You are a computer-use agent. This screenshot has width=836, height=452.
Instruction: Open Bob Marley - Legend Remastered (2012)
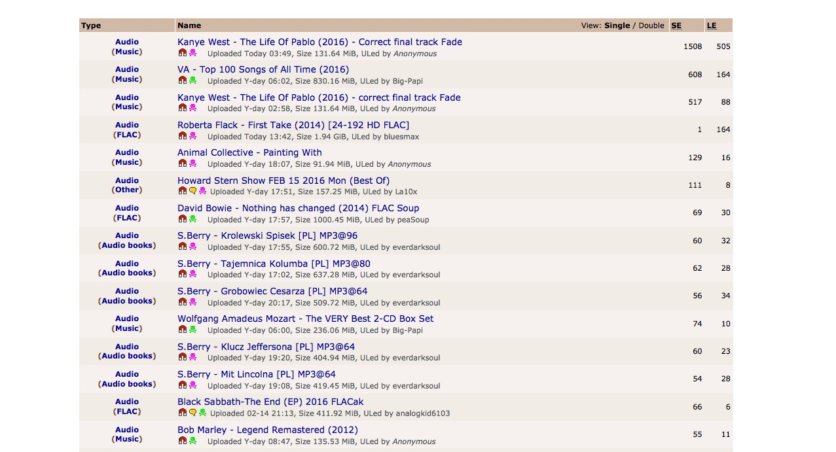point(268,430)
